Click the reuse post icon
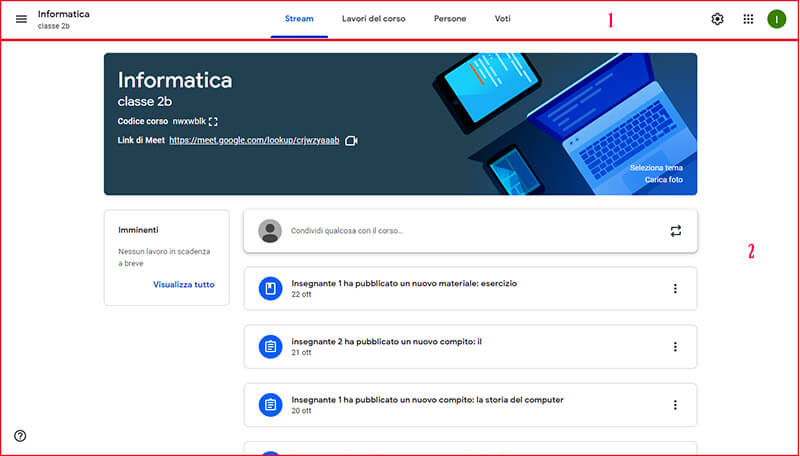 click(x=676, y=231)
